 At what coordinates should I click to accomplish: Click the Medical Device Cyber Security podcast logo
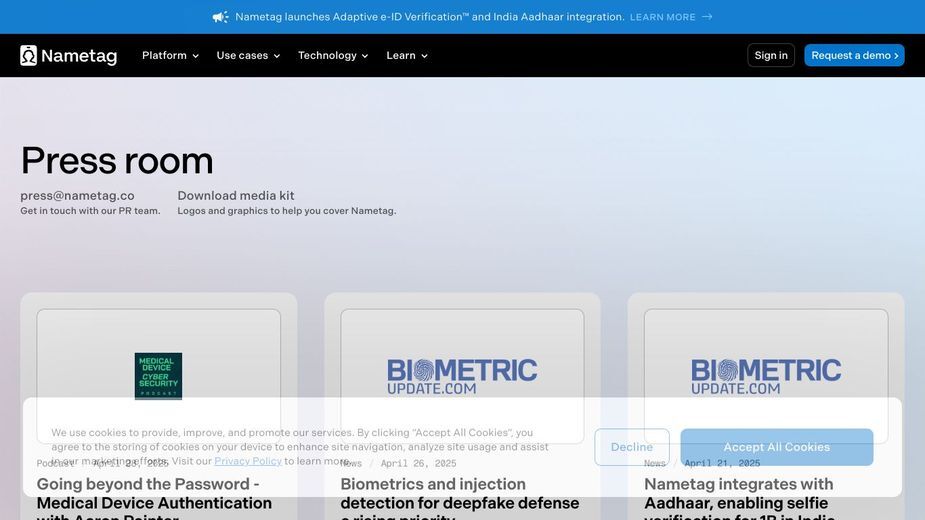click(x=158, y=376)
